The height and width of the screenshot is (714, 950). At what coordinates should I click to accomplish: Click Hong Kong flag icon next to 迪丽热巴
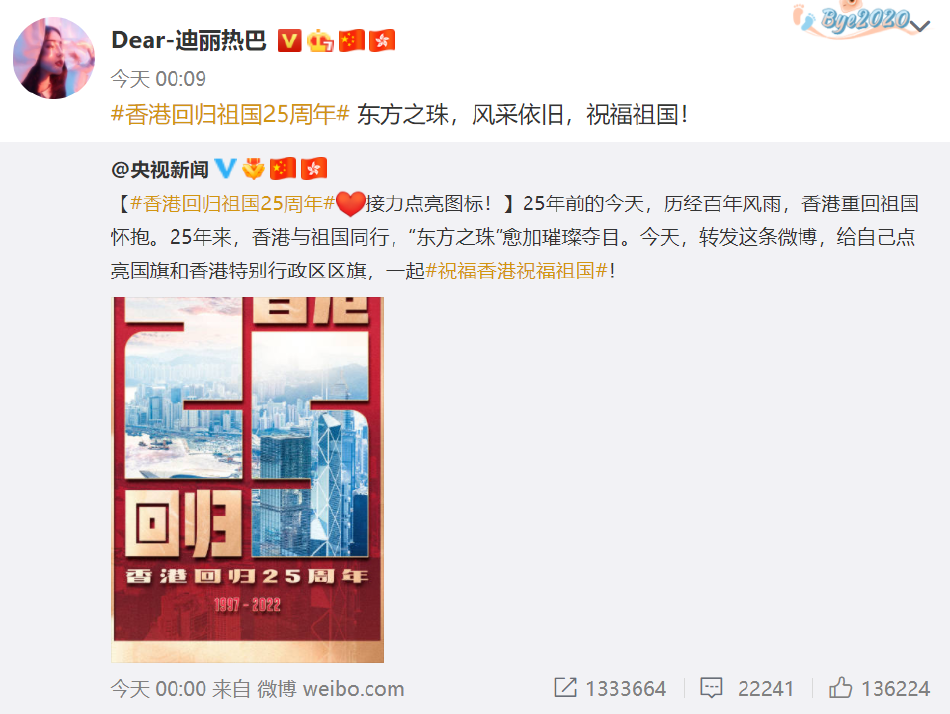pos(382,41)
